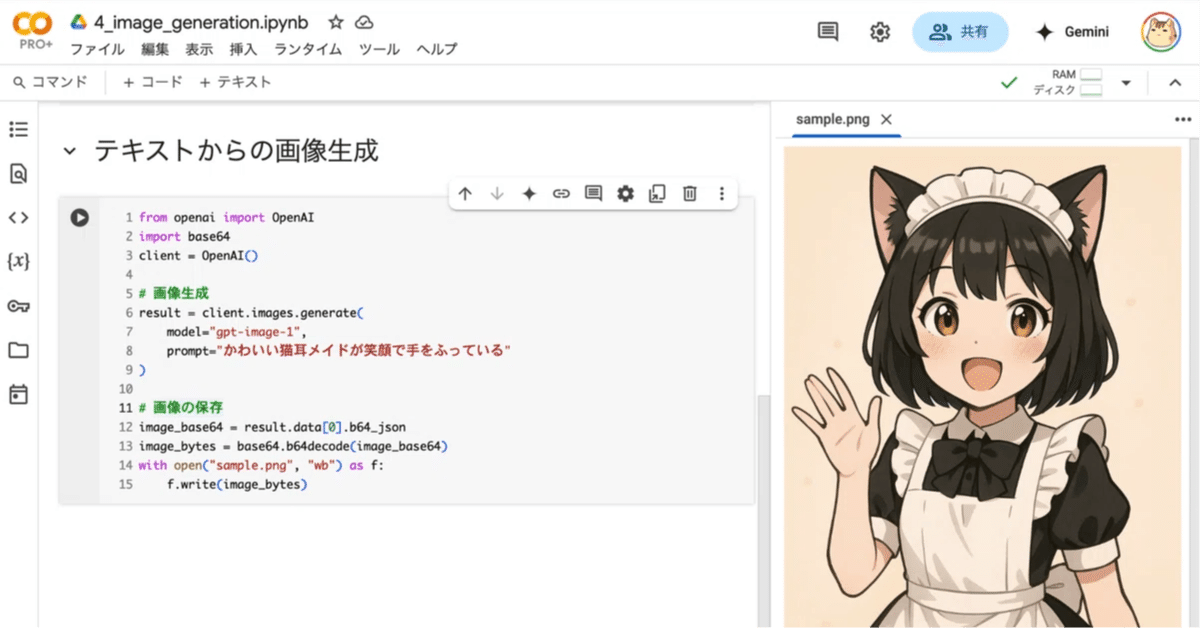The width and height of the screenshot is (1200, 628).
Task: Open the secrets key panel
Action: pyautogui.click(x=18, y=306)
